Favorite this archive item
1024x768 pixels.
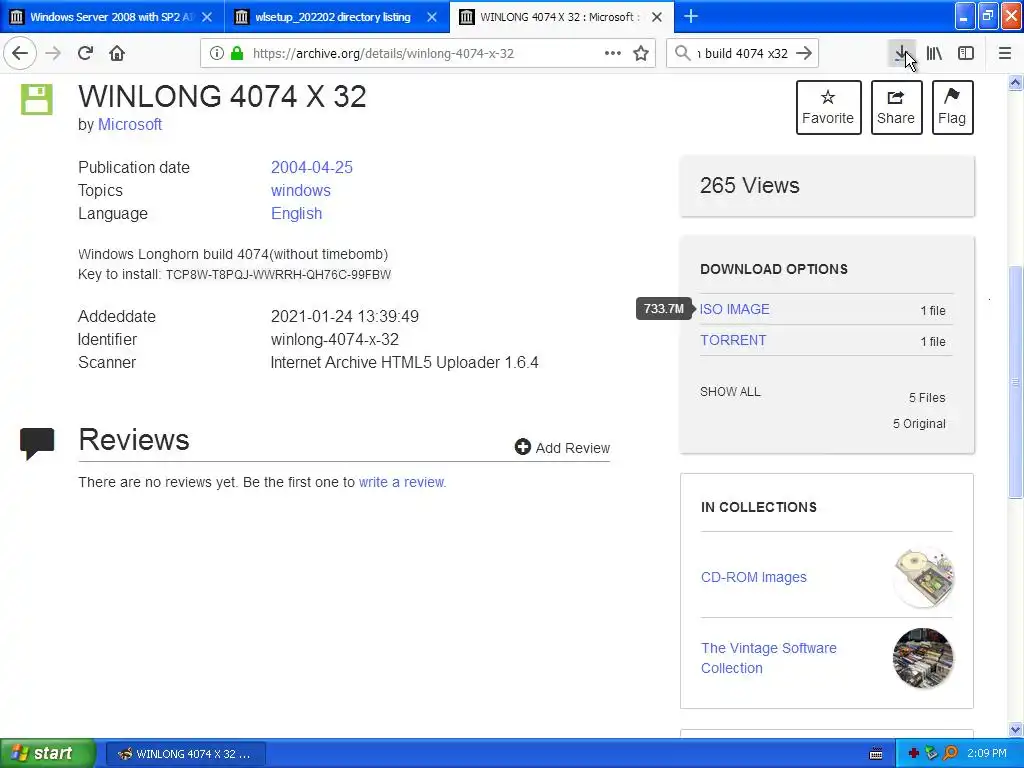828,108
